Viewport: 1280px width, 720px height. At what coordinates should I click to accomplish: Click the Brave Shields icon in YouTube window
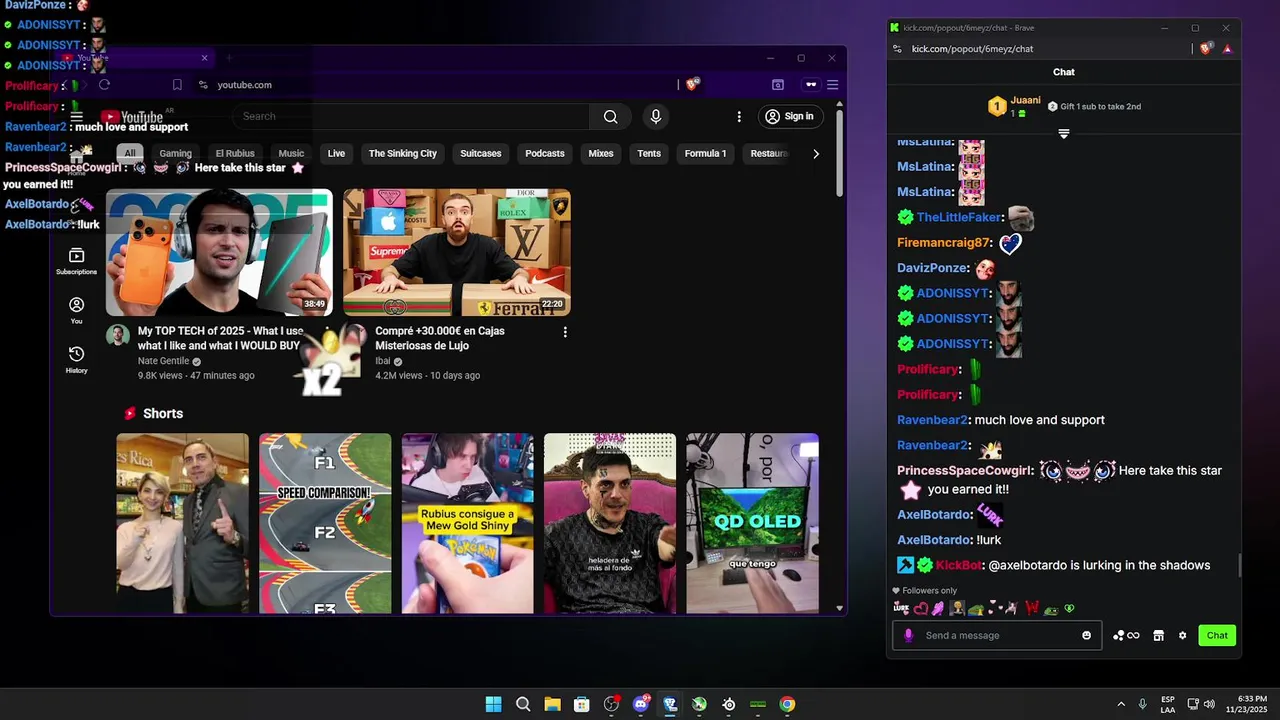pyautogui.click(x=691, y=85)
